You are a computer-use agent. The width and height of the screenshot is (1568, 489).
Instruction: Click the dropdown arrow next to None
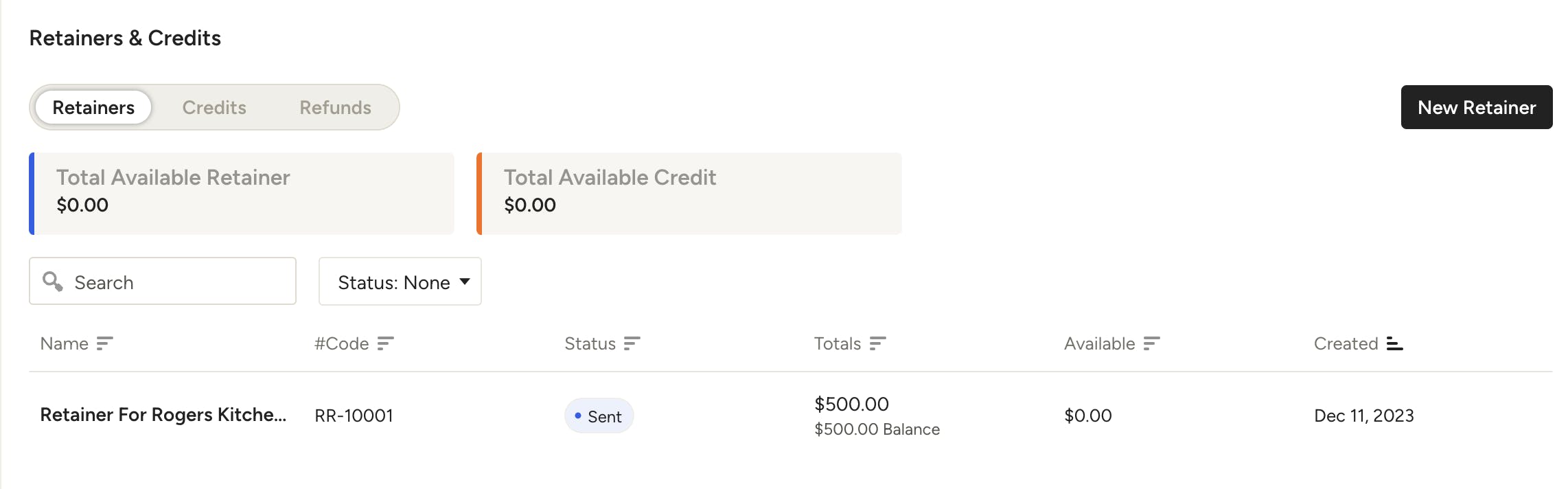tap(463, 282)
